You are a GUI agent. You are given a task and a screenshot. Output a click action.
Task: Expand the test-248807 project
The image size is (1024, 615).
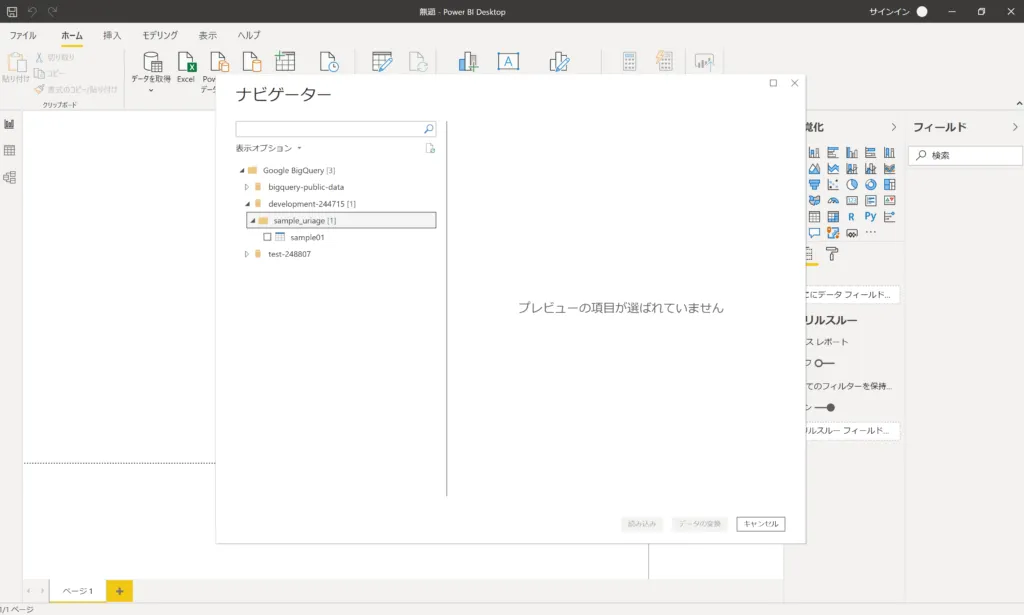pos(247,254)
